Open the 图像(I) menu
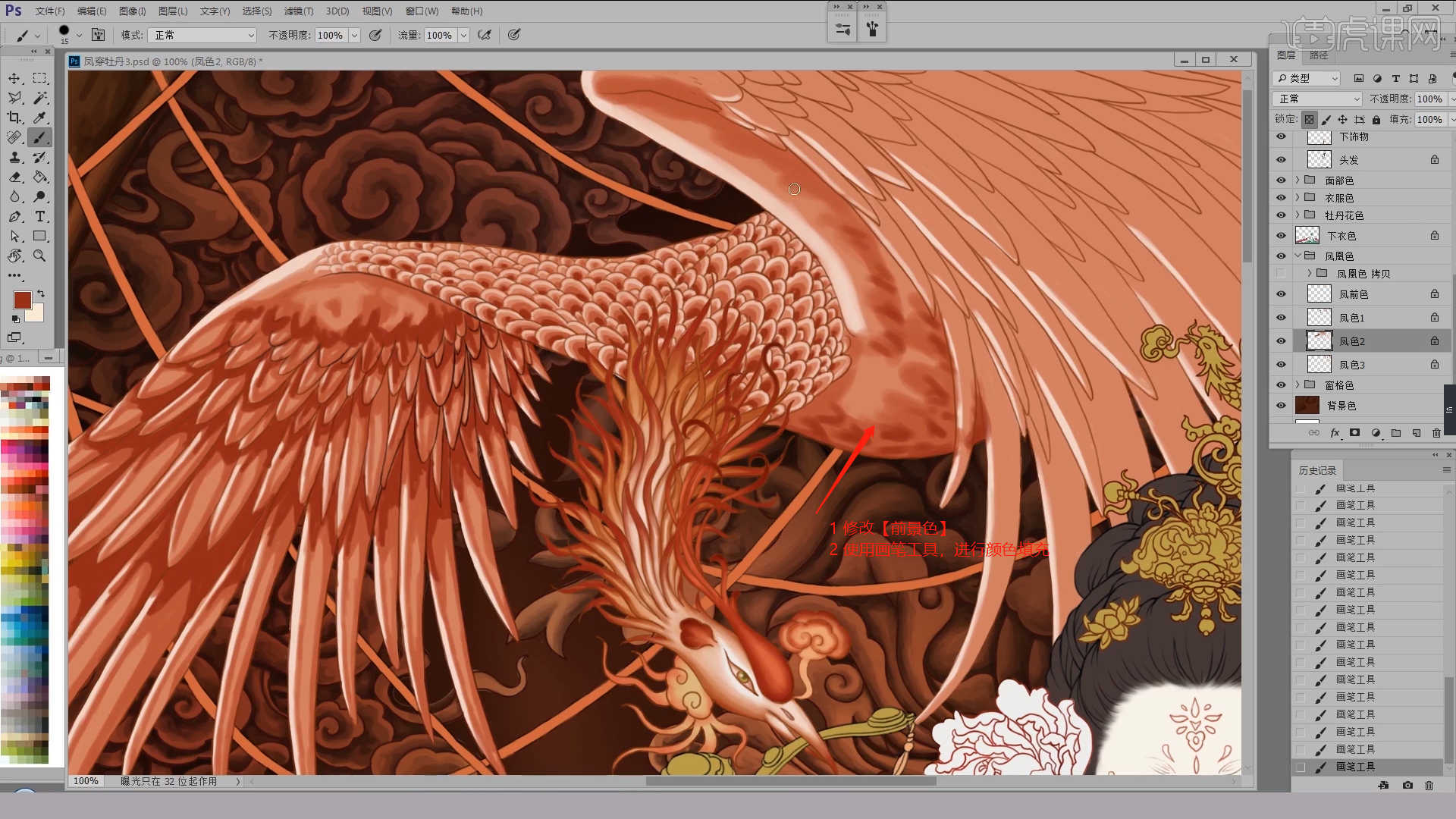 pyautogui.click(x=132, y=11)
